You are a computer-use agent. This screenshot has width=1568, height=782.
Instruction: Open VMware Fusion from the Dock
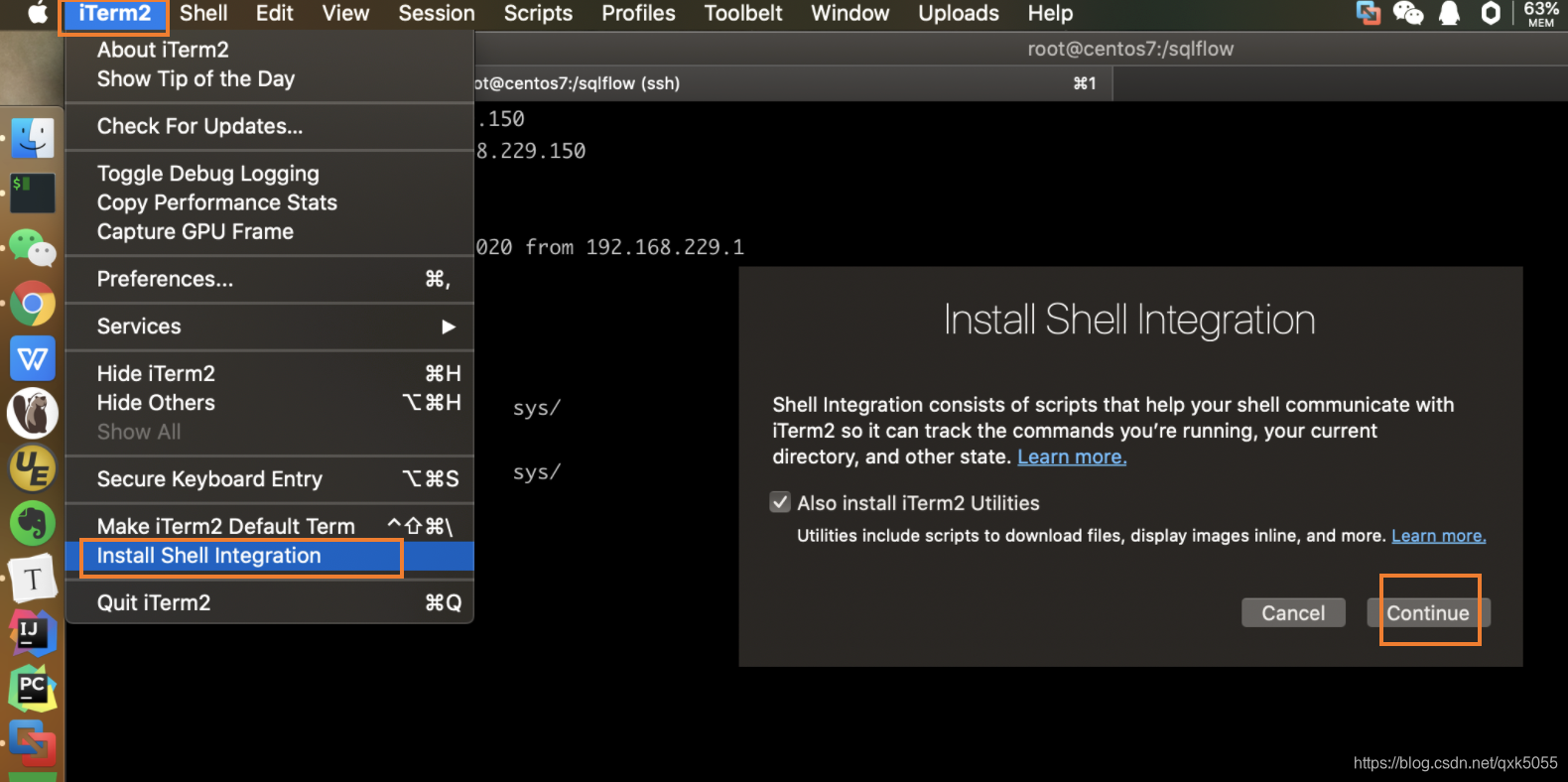pyautogui.click(x=33, y=743)
